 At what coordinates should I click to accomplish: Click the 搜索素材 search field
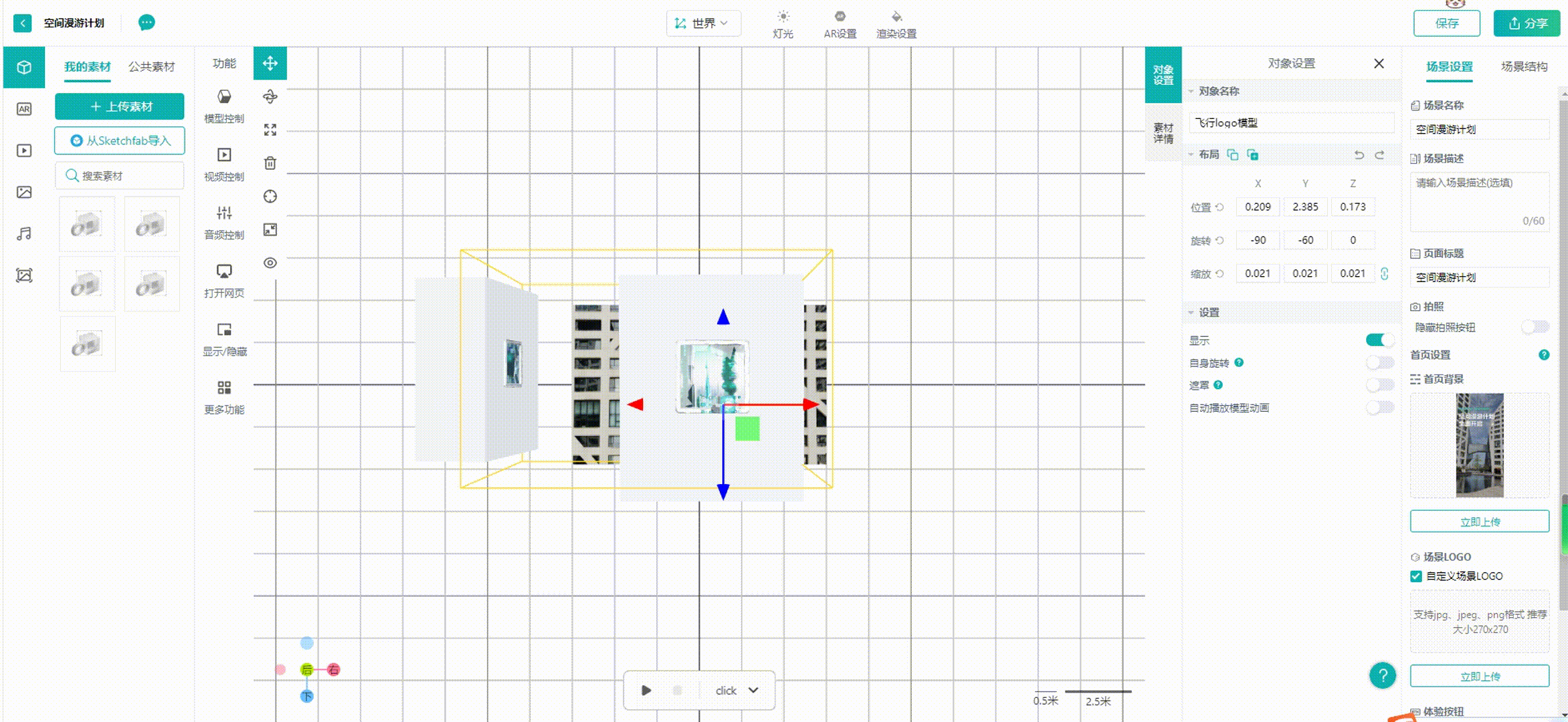point(120,176)
